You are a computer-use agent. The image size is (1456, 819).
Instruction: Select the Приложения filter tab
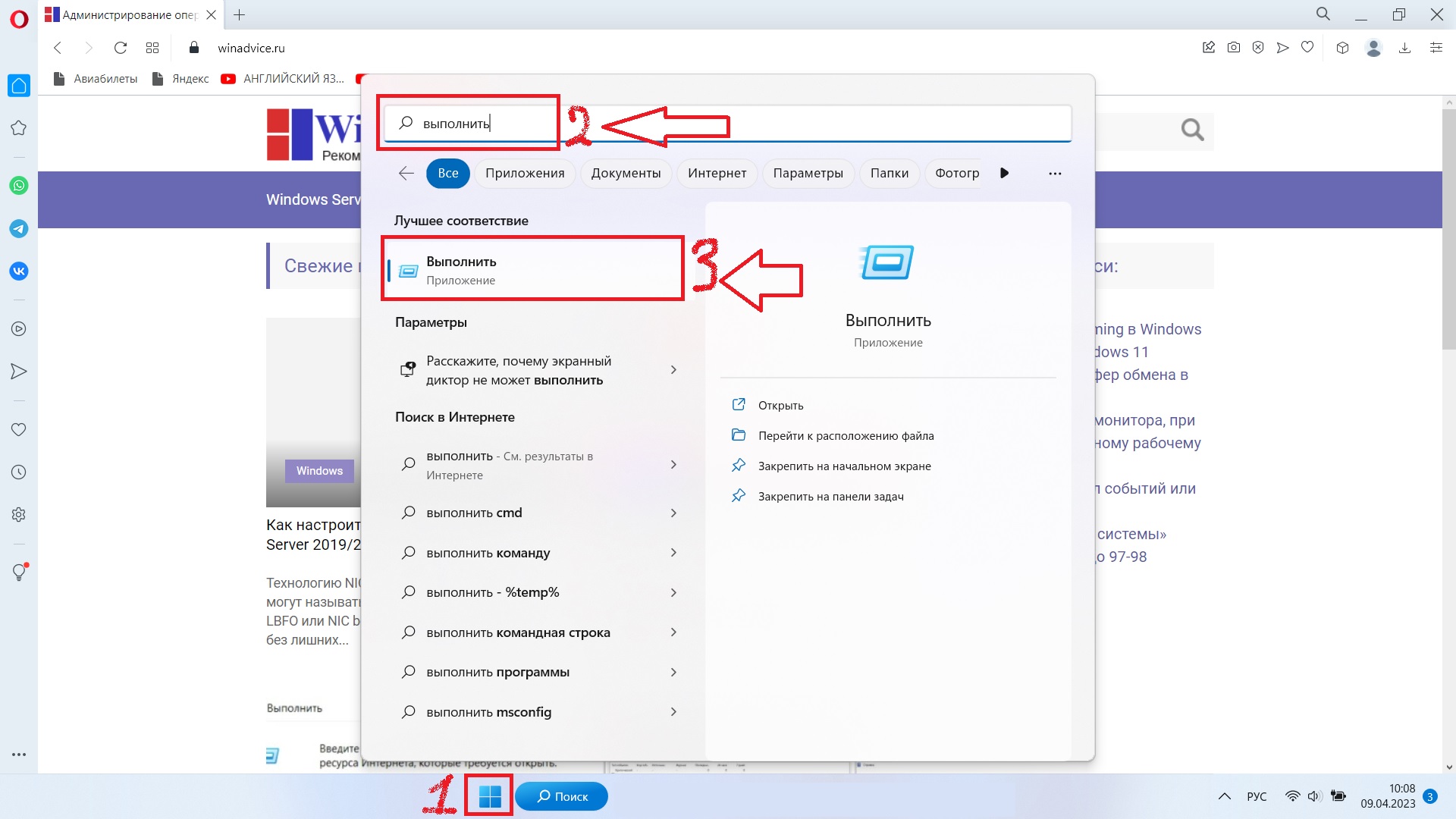[x=525, y=173]
